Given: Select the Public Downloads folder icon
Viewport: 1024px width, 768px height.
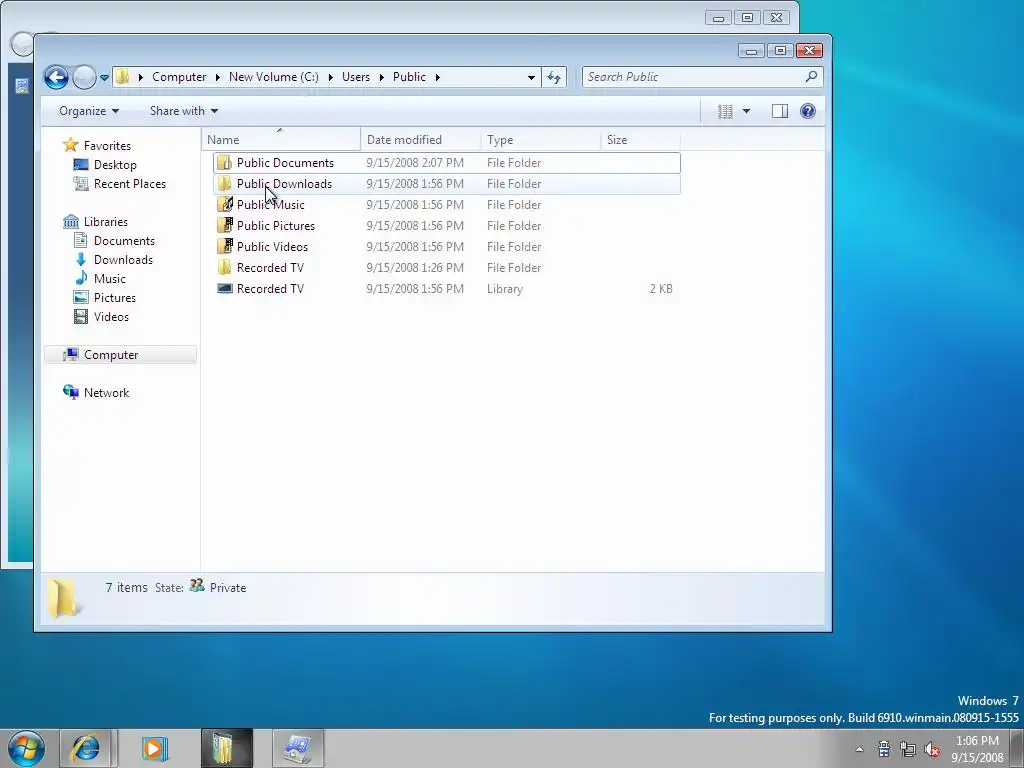Looking at the screenshot, I should coord(225,184).
